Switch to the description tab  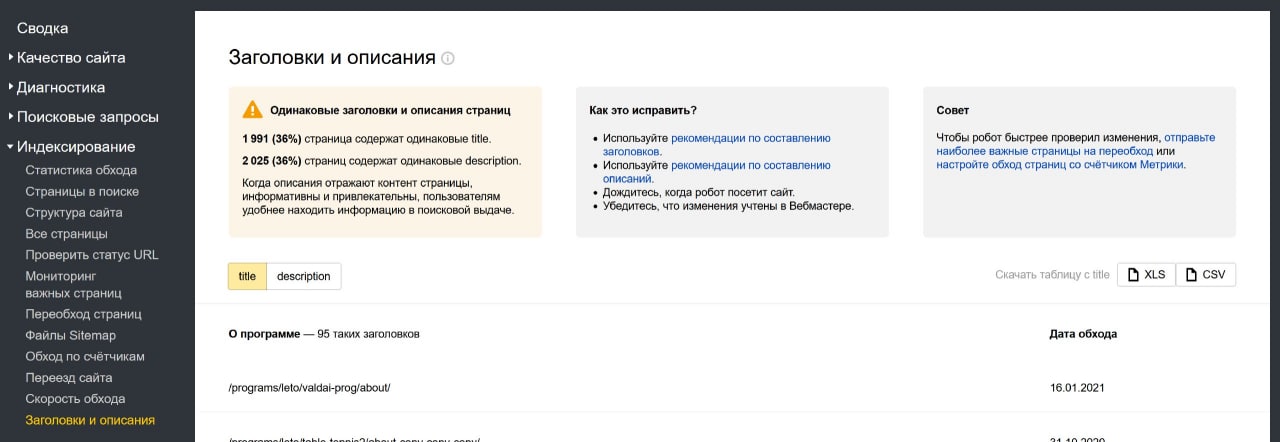(x=303, y=276)
